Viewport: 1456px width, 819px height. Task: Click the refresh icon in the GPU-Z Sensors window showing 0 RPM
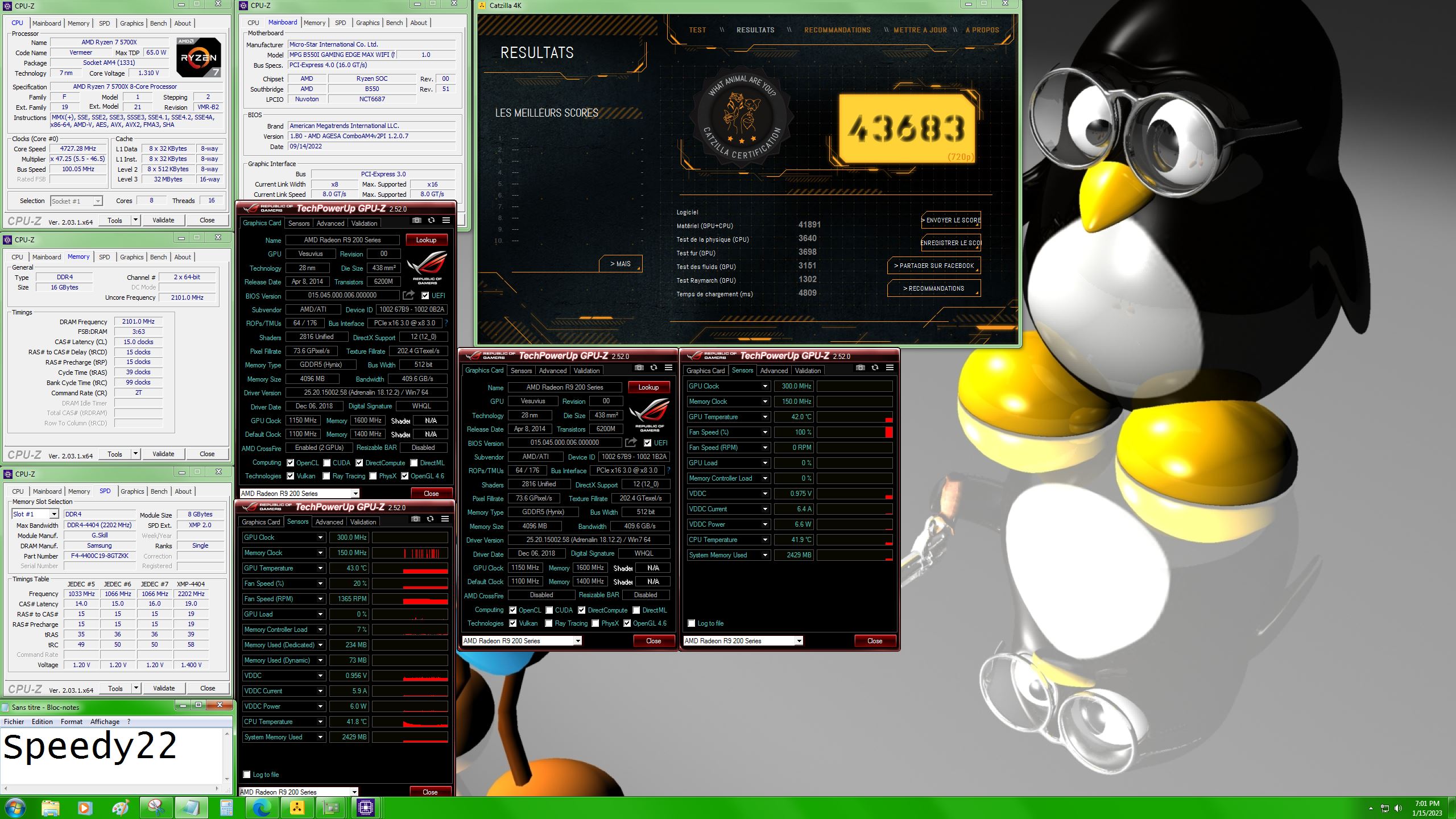pyautogui.click(x=875, y=368)
